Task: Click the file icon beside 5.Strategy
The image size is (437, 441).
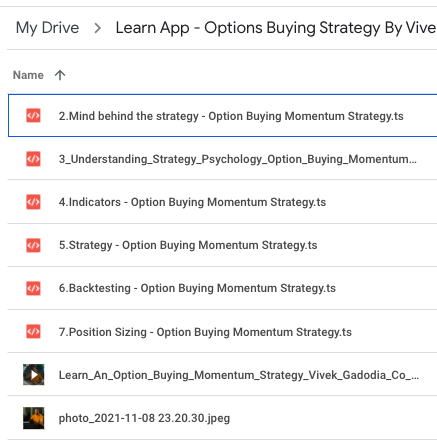Action: (33, 245)
